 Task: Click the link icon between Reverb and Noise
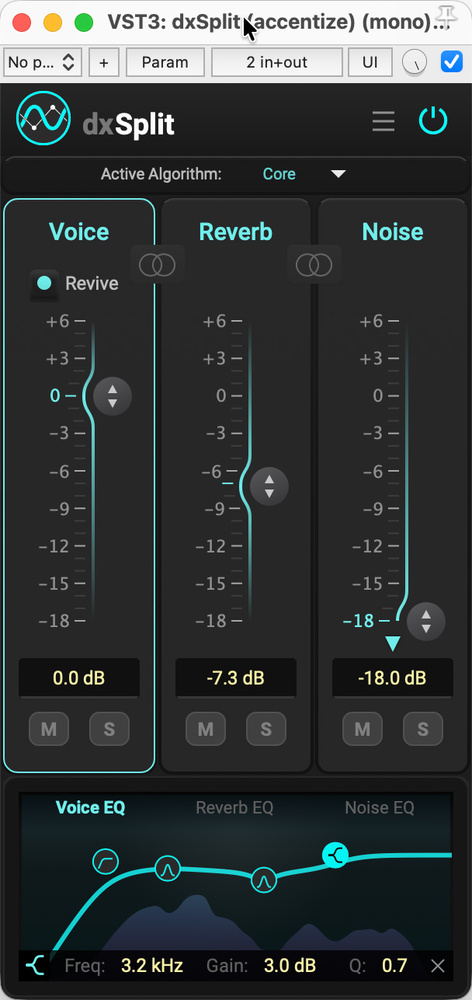click(314, 264)
